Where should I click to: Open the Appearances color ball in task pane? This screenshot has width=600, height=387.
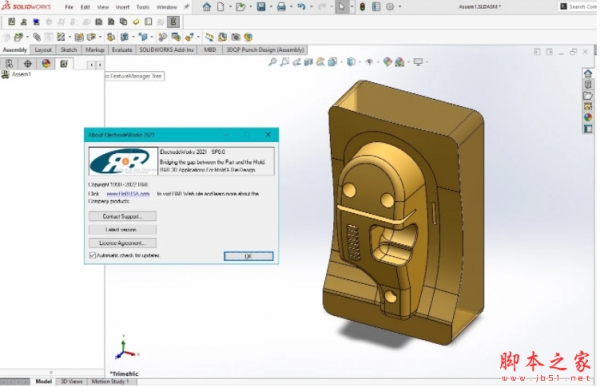click(x=588, y=118)
